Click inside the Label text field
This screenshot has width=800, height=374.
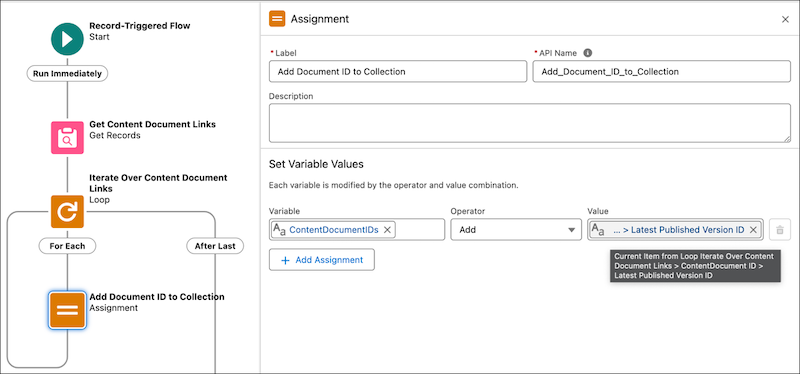398,71
